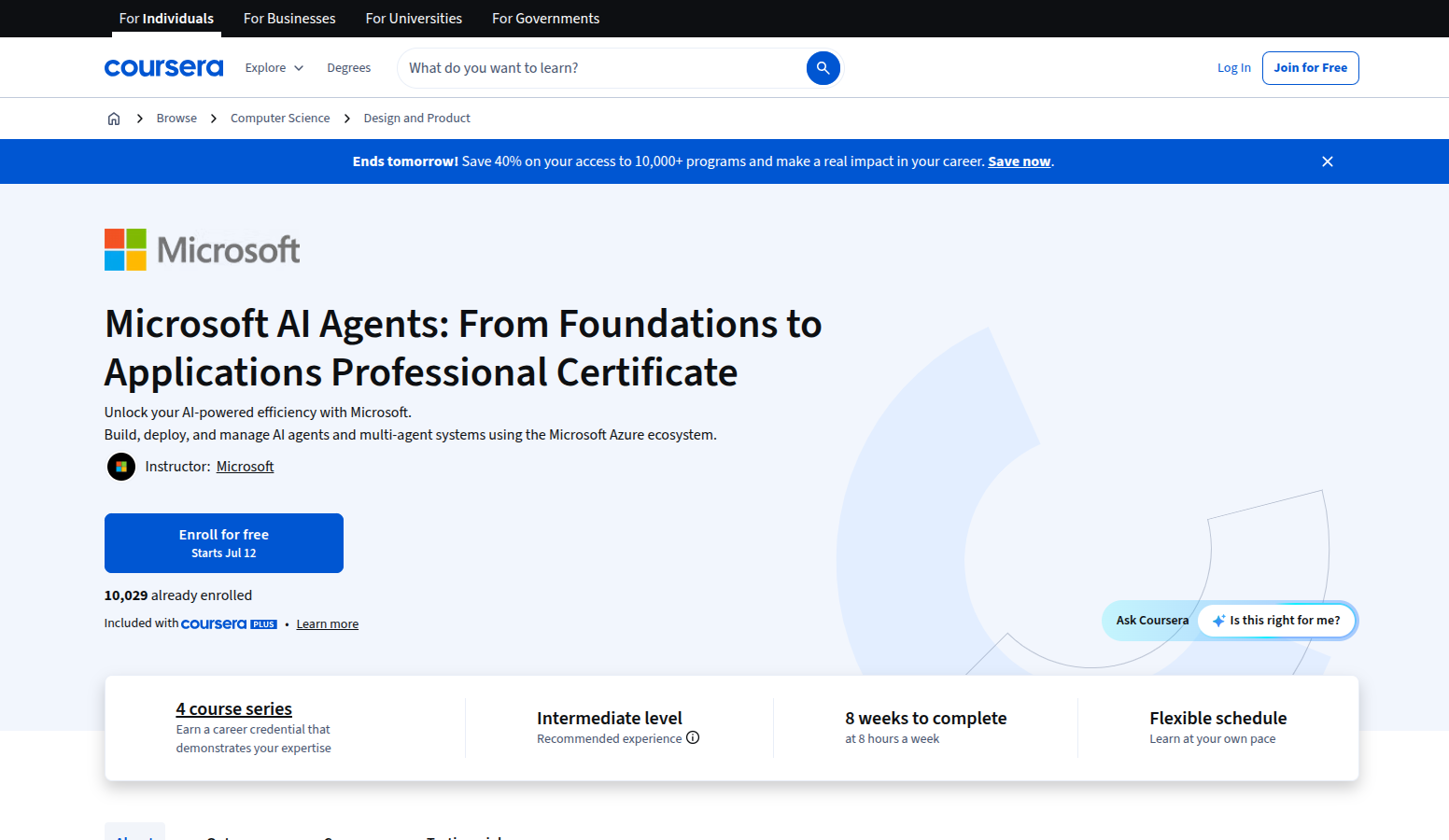Click the Log In link
The width and height of the screenshot is (1449, 840).
[1234, 68]
